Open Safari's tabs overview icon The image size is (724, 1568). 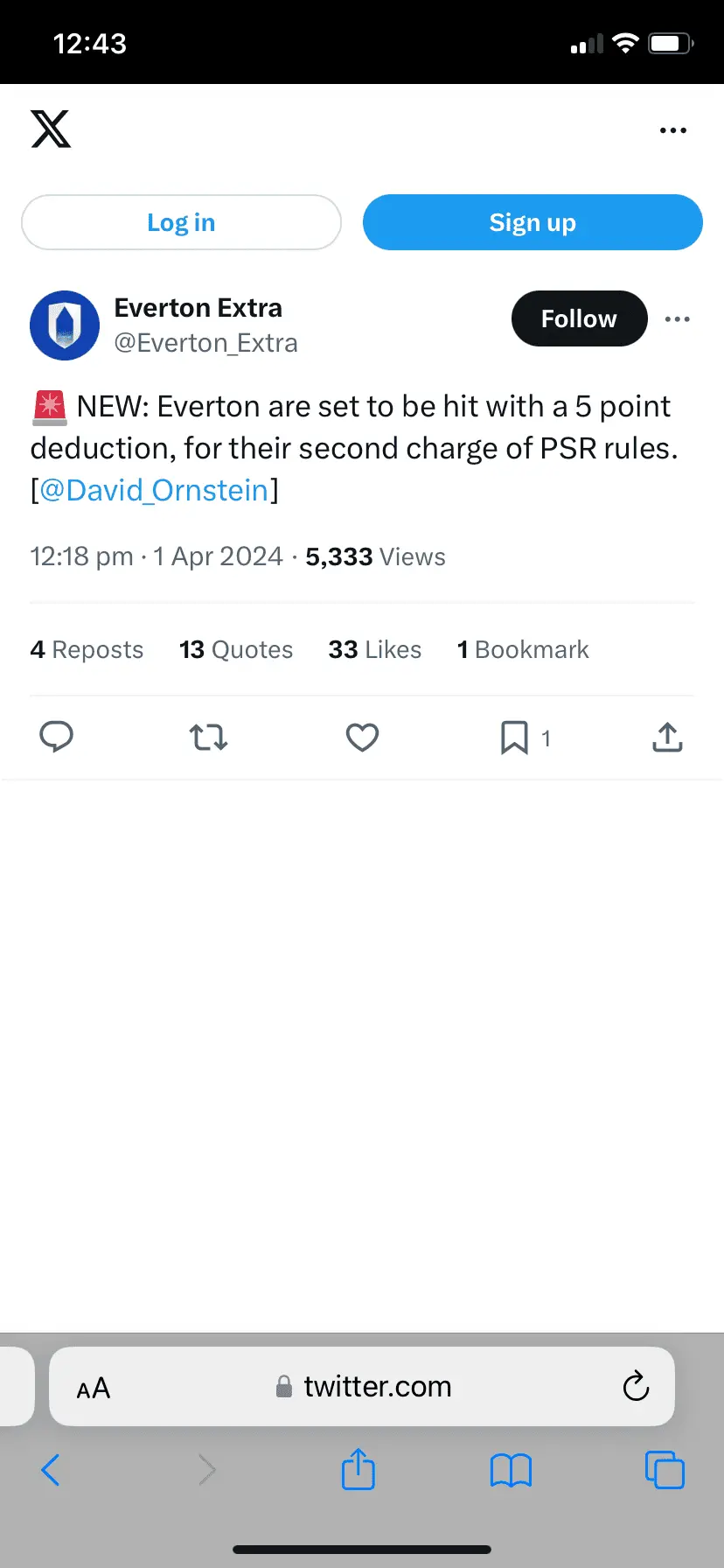click(x=665, y=1470)
